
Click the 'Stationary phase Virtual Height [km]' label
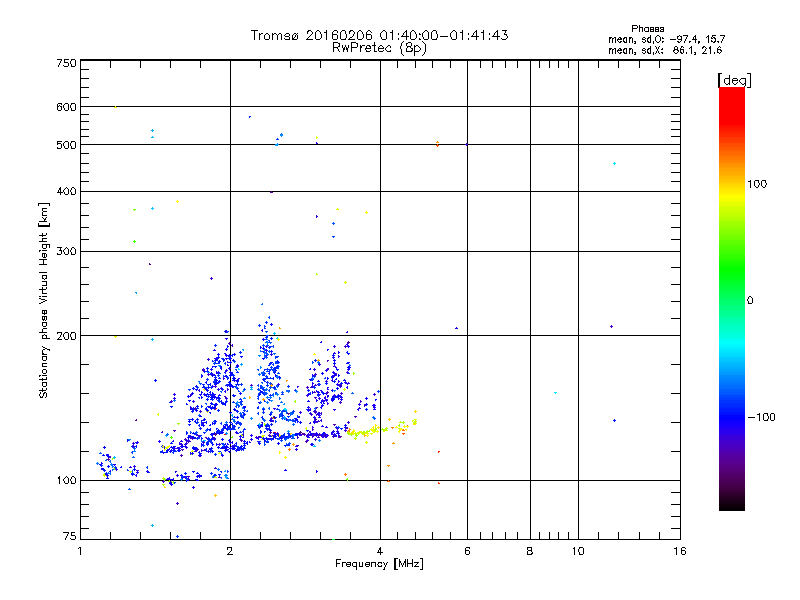[x=44, y=300]
